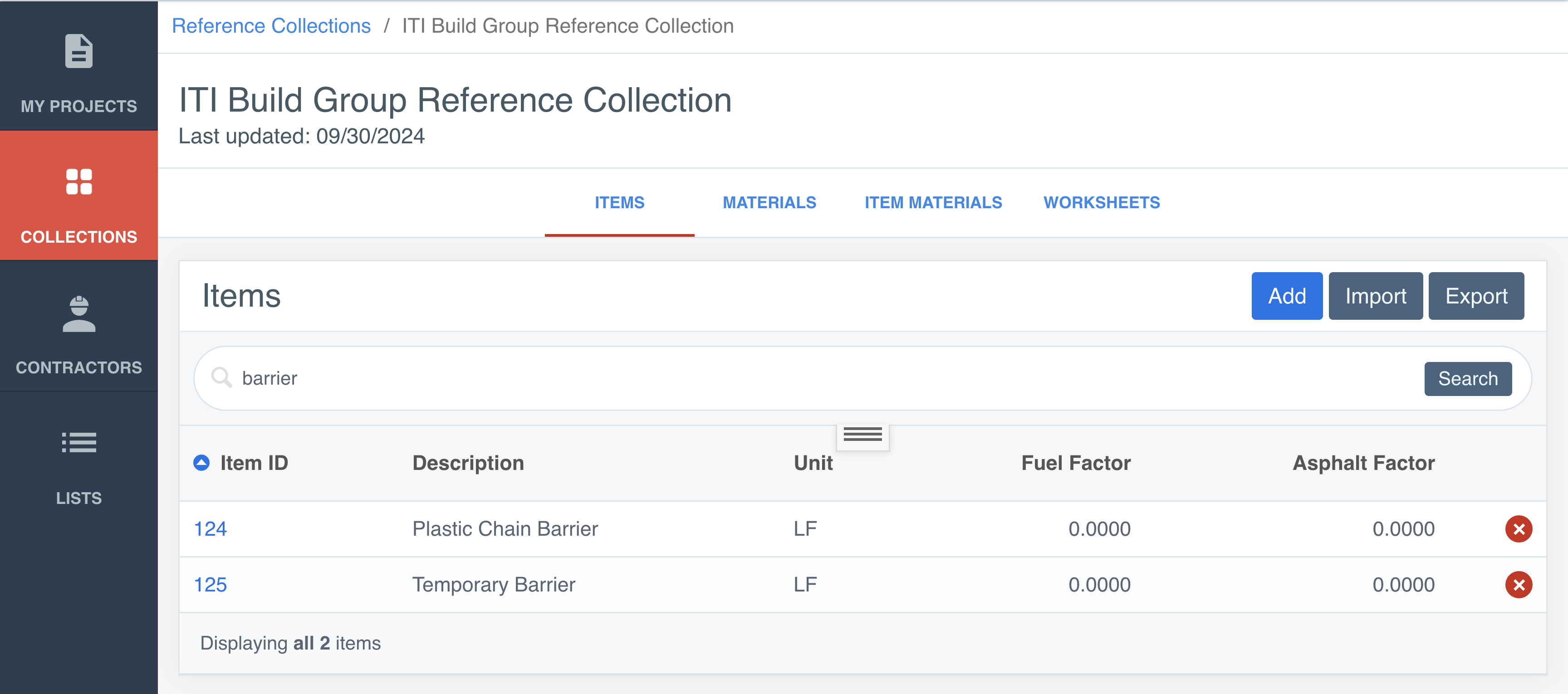Image resolution: width=1568 pixels, height=694 pixels.
Task: Open Reference Collections breadcrumb link
Action: [x=271, y=26]
